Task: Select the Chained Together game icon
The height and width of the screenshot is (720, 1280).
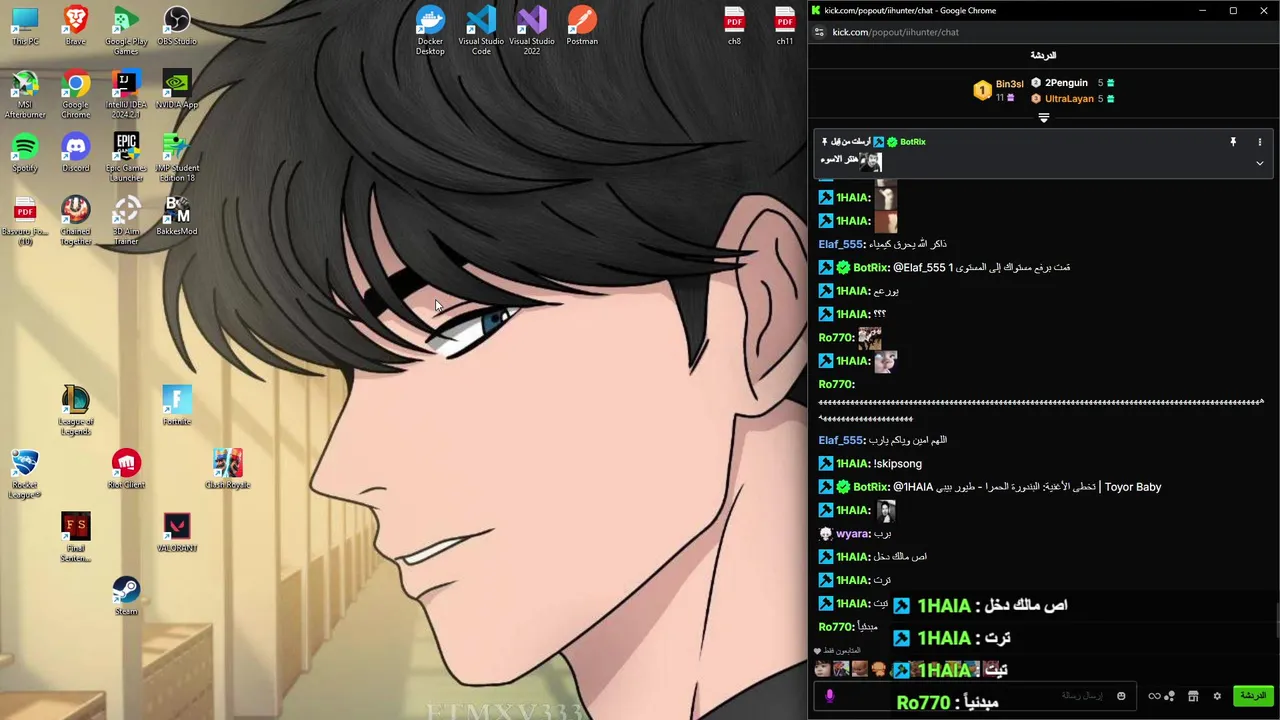Action: [x=75, y=220]
